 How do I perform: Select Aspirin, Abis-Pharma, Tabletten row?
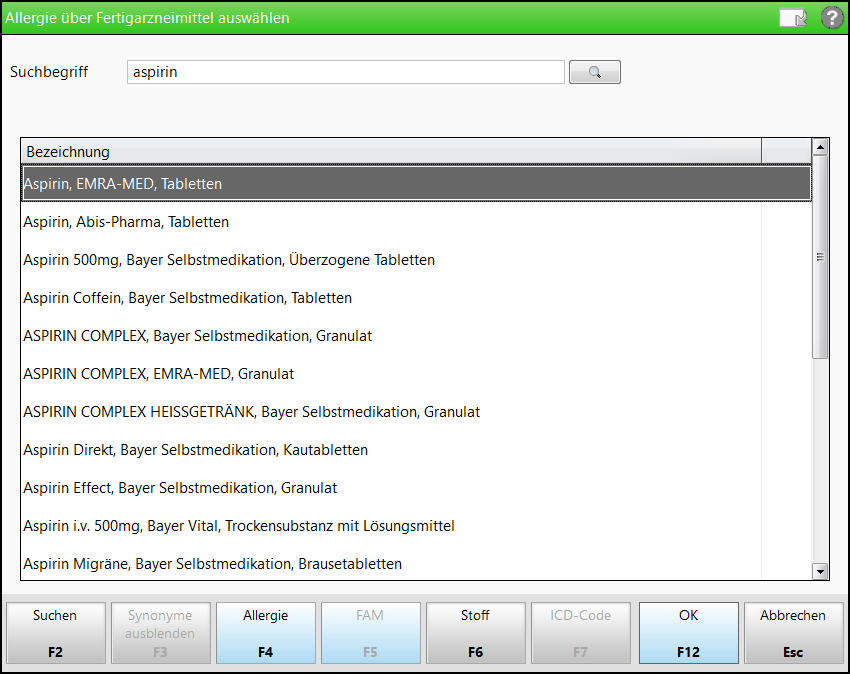tap(416, 222)
